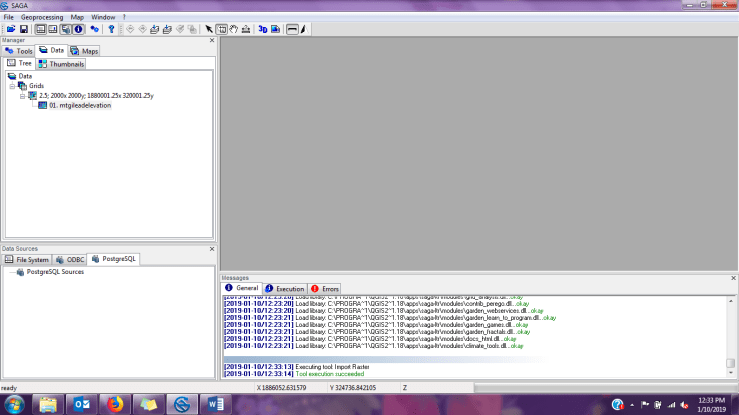Switch to the Thumbnails tab

tap(62, 63)
